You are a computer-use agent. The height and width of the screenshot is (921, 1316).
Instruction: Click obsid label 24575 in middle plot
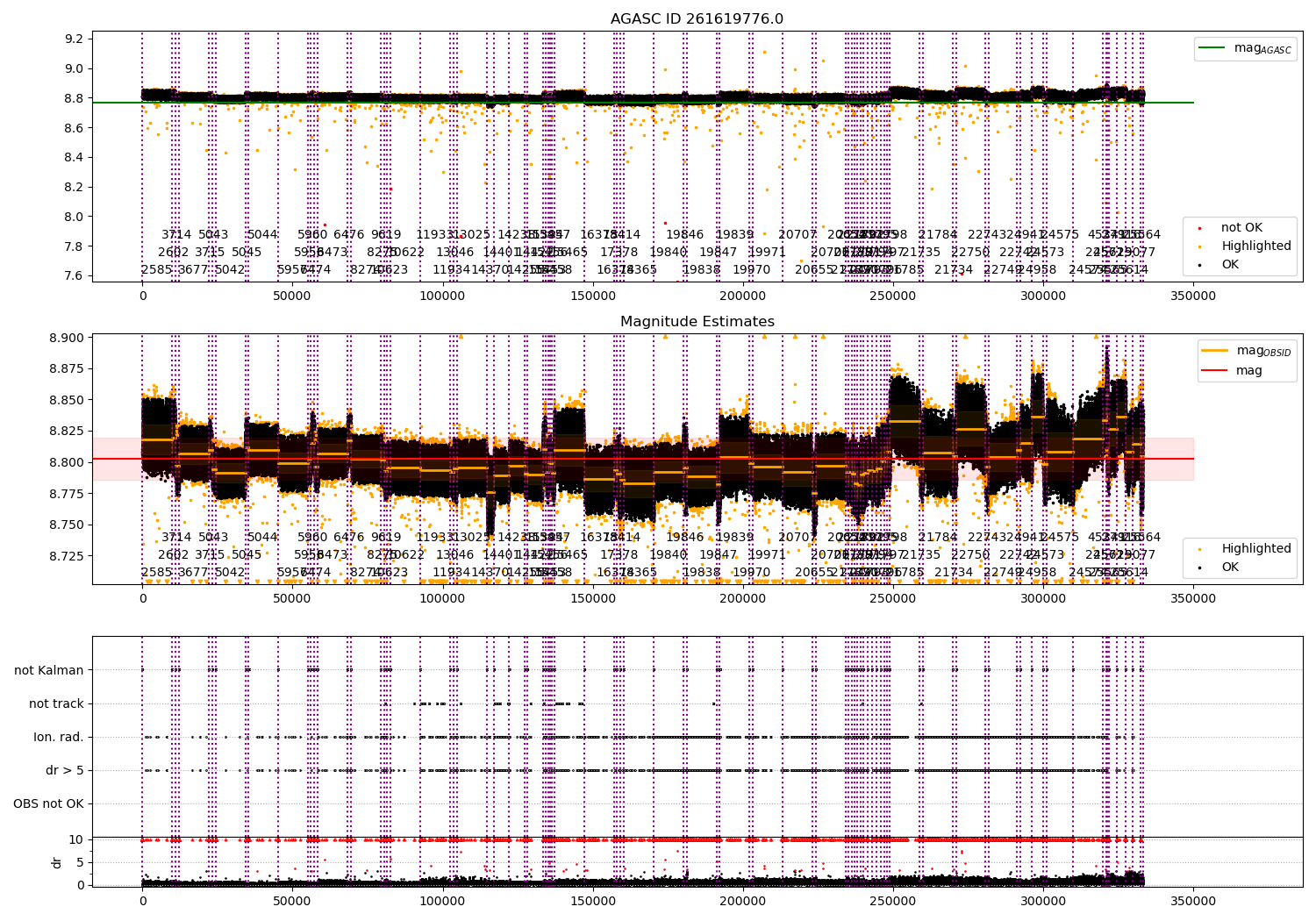click(x=1060, y=538)
